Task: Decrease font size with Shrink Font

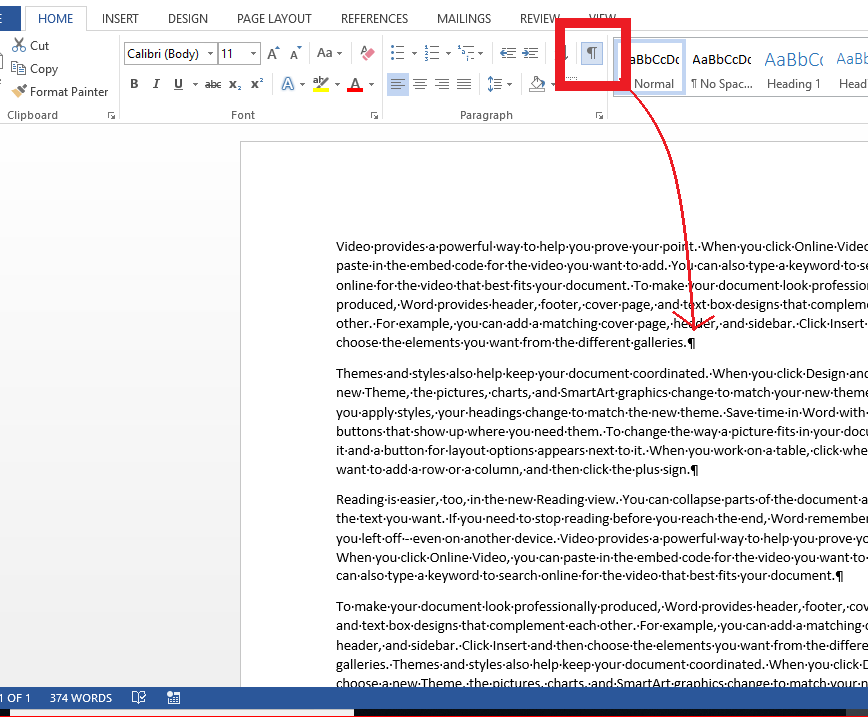Action: pos(296,53)
